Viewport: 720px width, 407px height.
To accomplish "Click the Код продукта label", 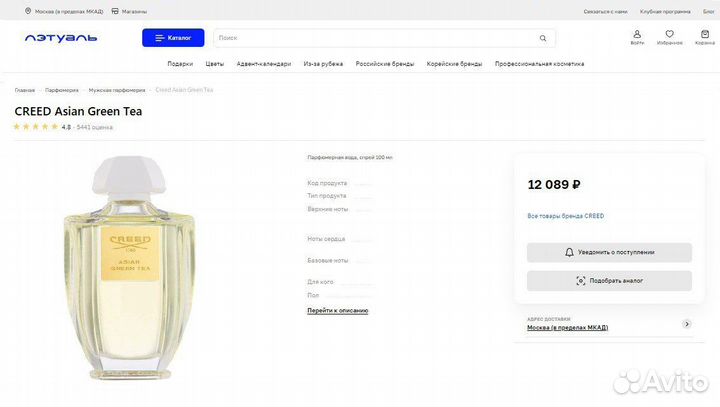I will click(x=327, y=183).
